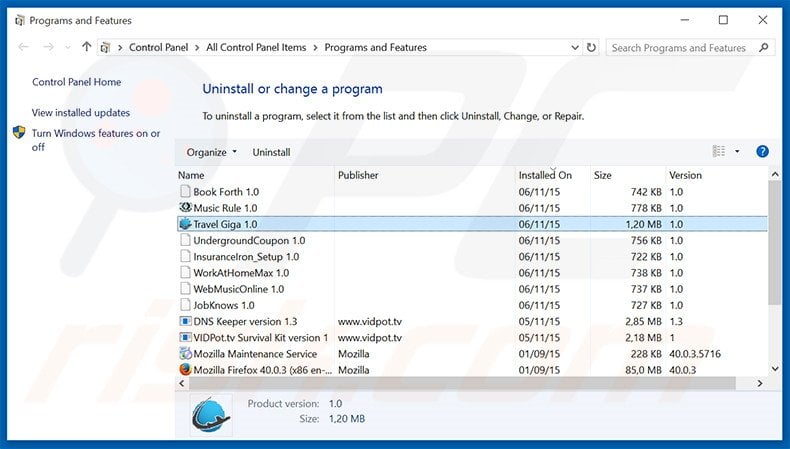Click the VIDPot.tv Survival Kit icon
This screenshot has width=790, height=449.
coord(185,337)
